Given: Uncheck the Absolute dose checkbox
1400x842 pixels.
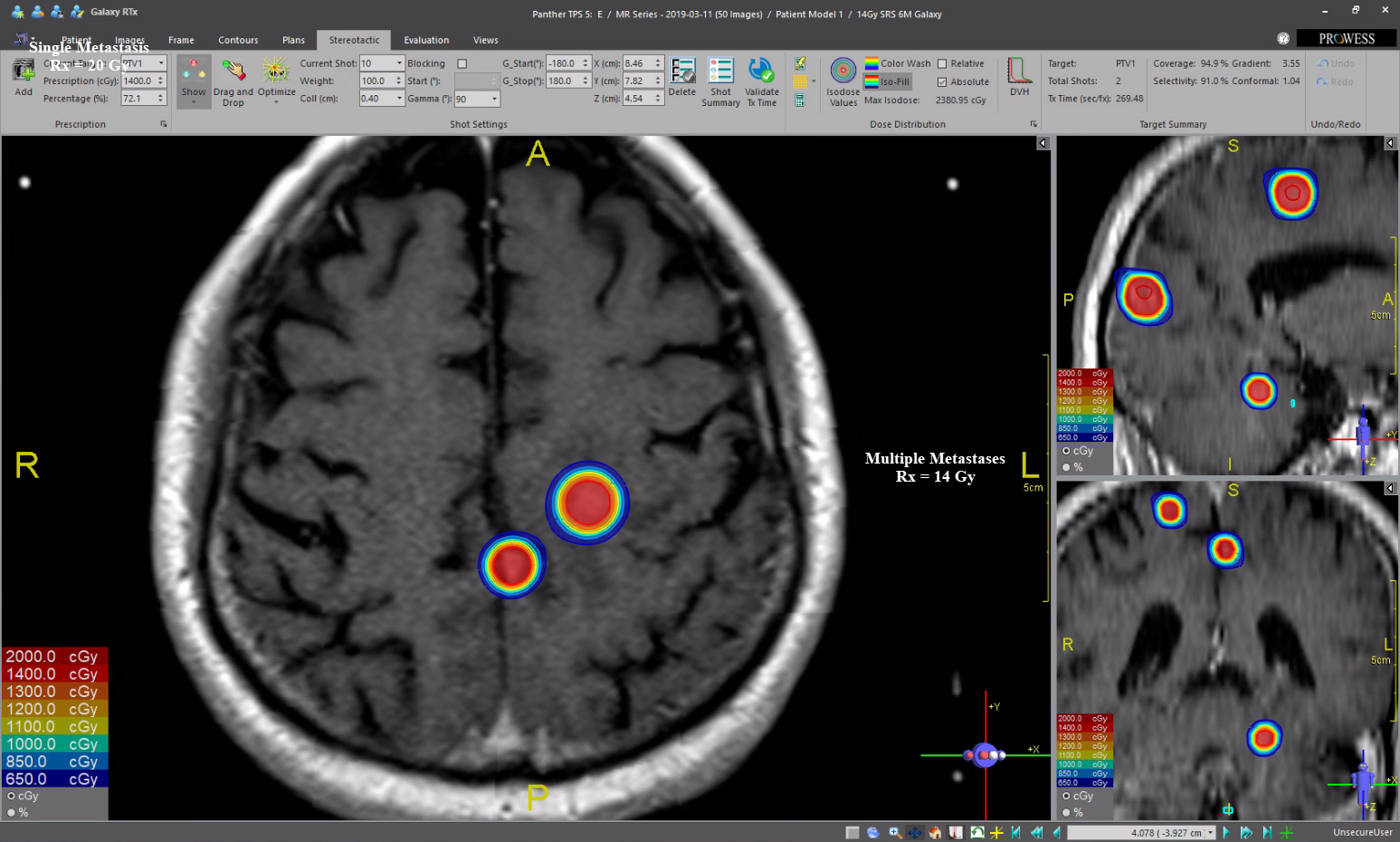Looking at the screenshot, I should [x=942, y=82].
